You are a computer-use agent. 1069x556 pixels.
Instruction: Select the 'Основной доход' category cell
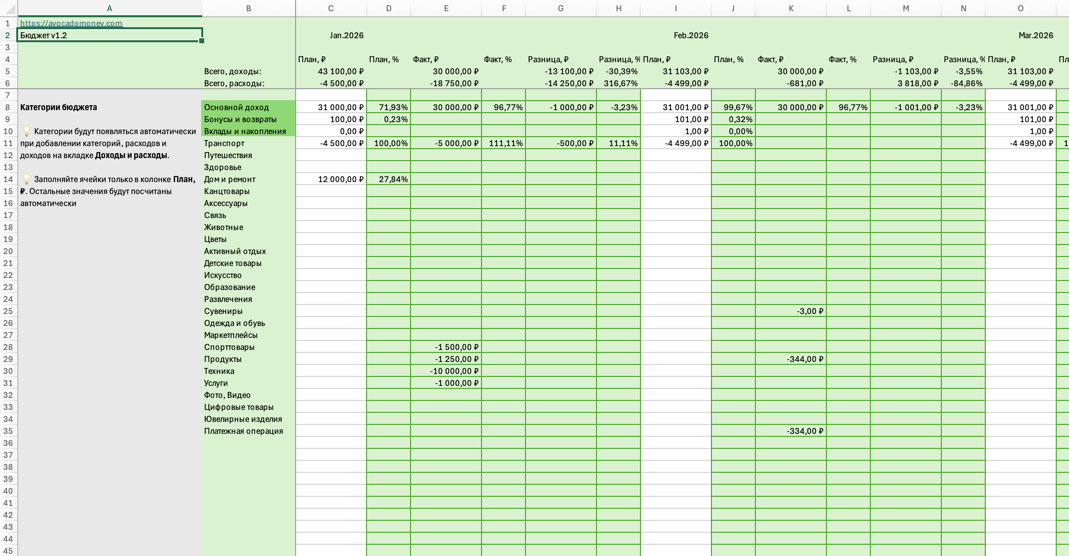coord(248,107)
